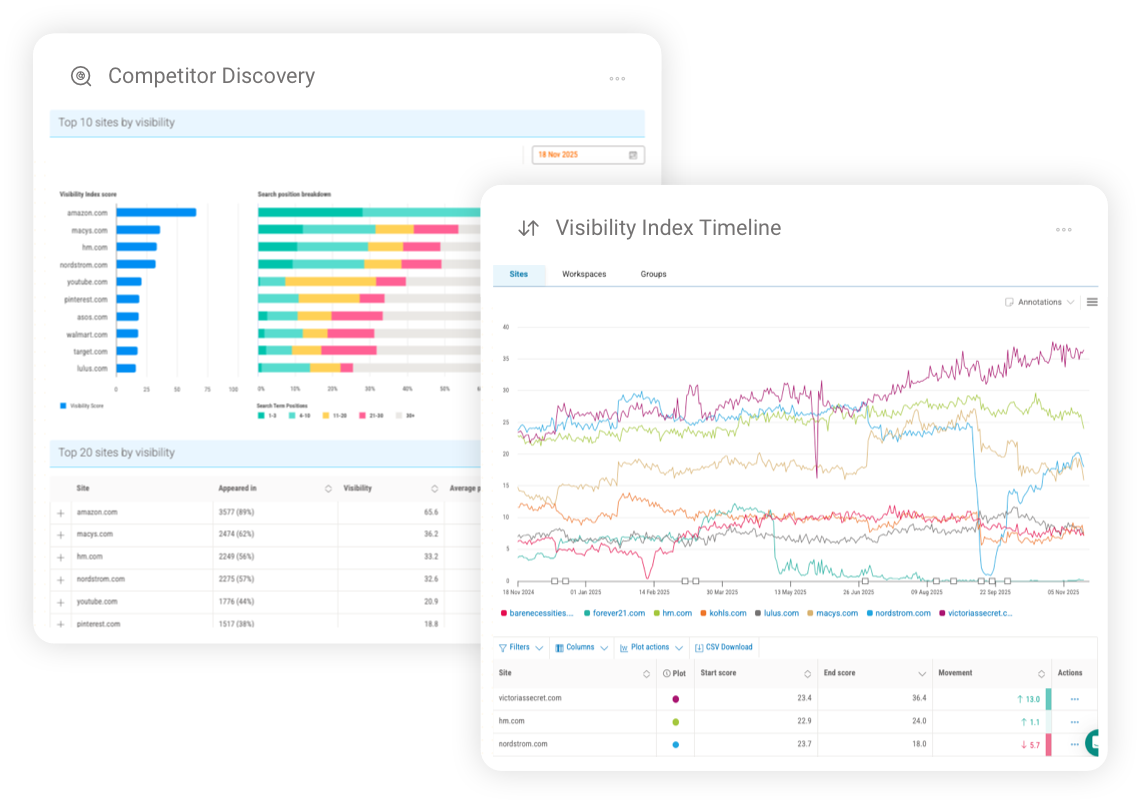Switch to the Groups tab
1140x804 pixels.
(x=653, y=274)
